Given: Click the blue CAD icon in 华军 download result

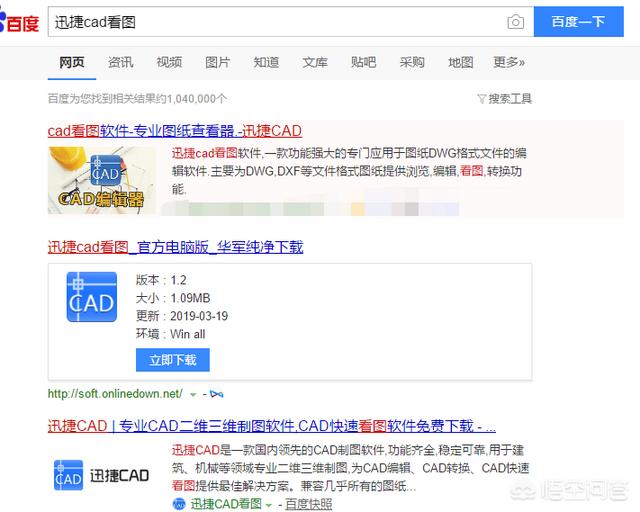Looking at the screenshot, I should pyautogui.click(x=92, y=296).
